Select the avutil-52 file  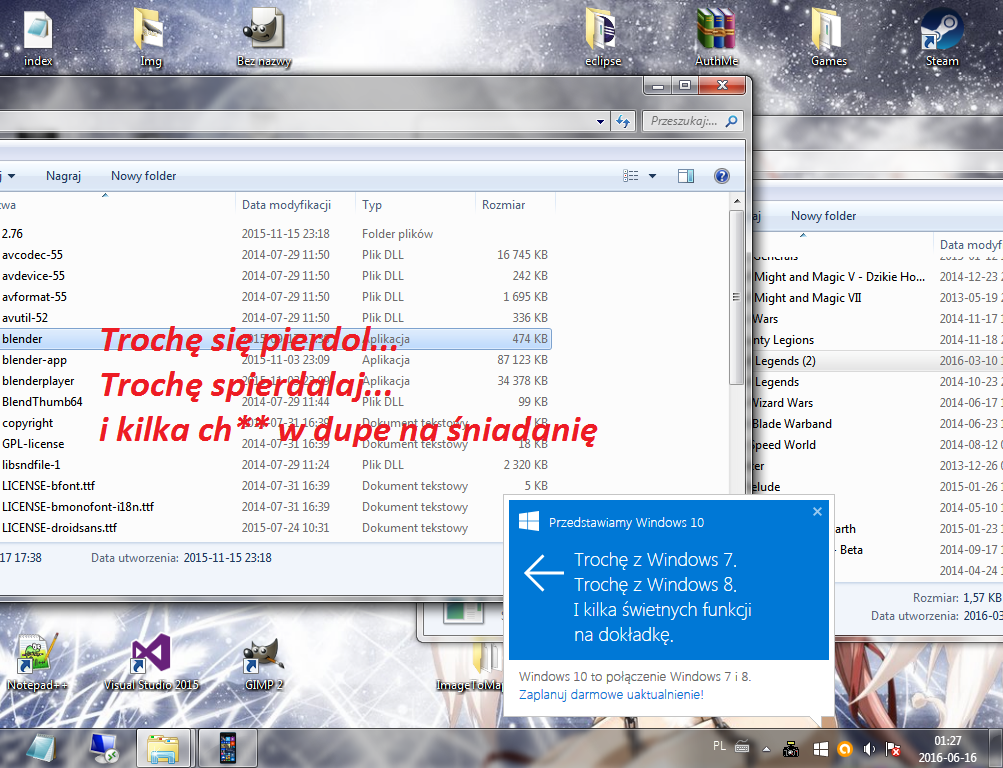(275, 318)
